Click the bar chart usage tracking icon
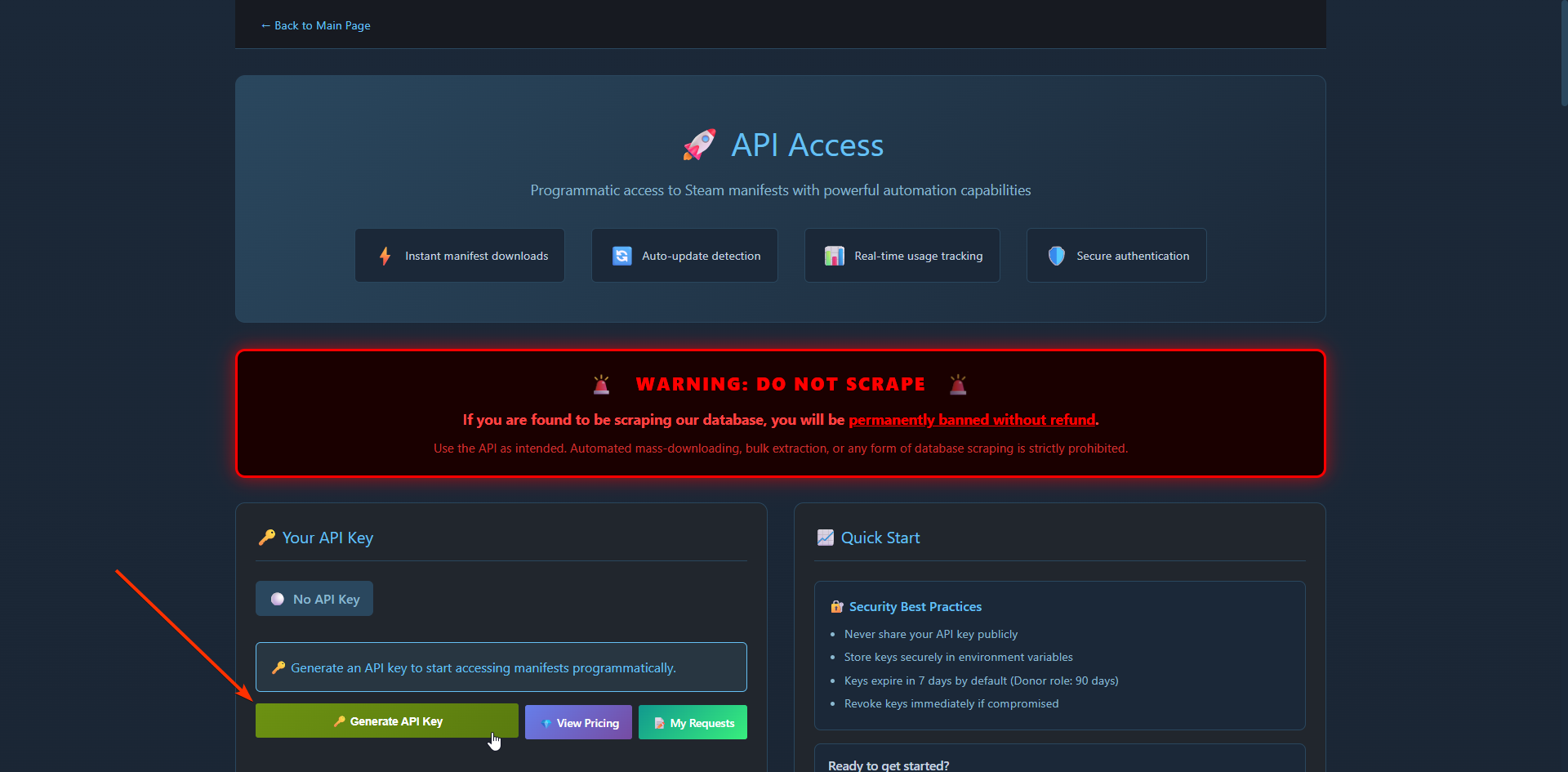This screenshot has width=1568, height=772. (x=834, y=257)
